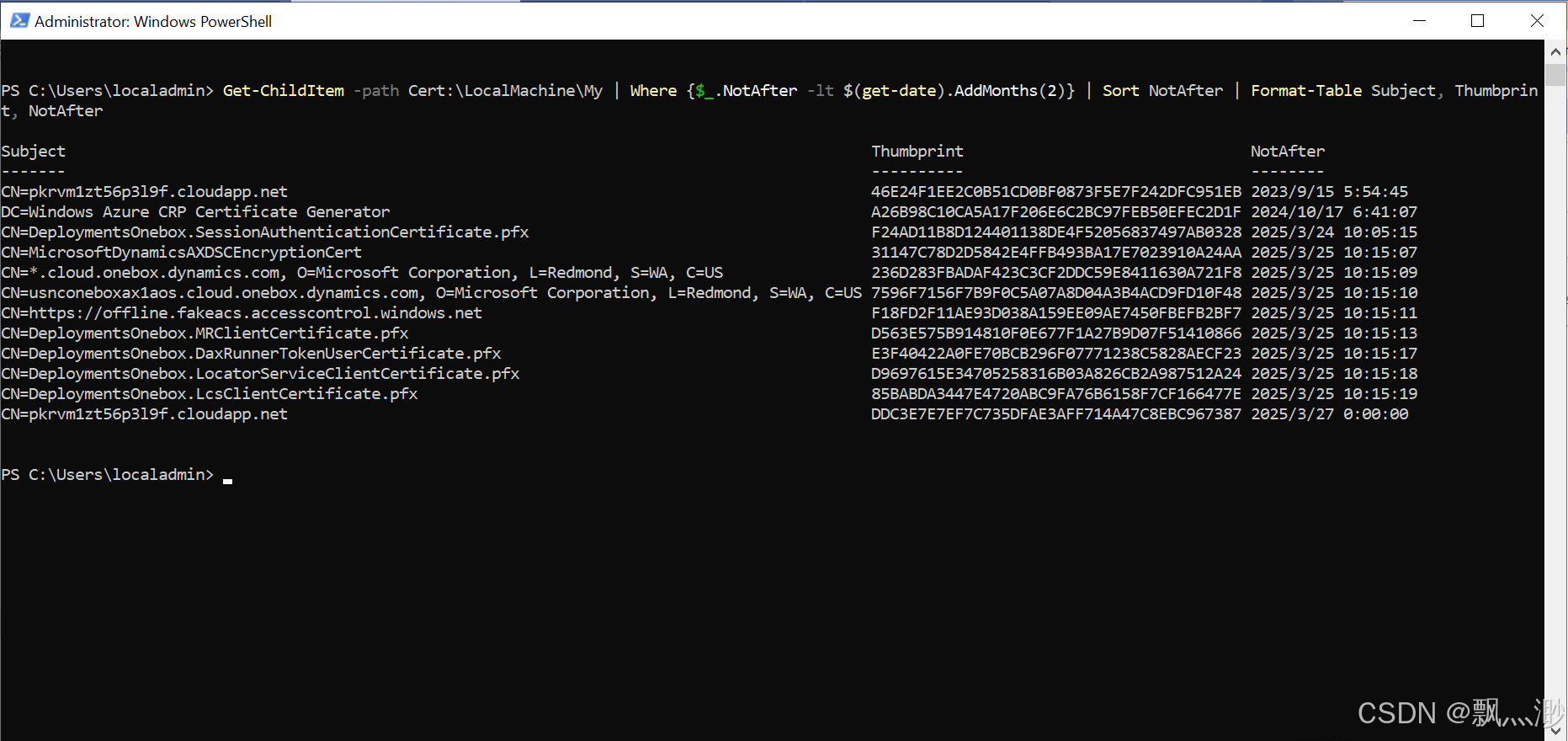Viewport: 1568px width, 741px height.
Task: Click CN=MicrosoftDynamicsAXDSCEncryptionCert subject
Action: click(181, 253)
